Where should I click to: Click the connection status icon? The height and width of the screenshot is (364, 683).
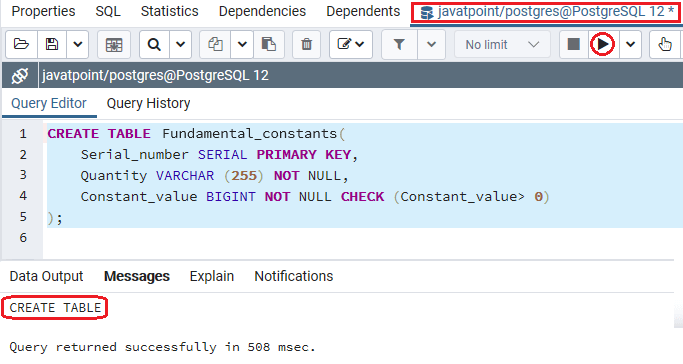pyautogui.click(x=20, y=76)
